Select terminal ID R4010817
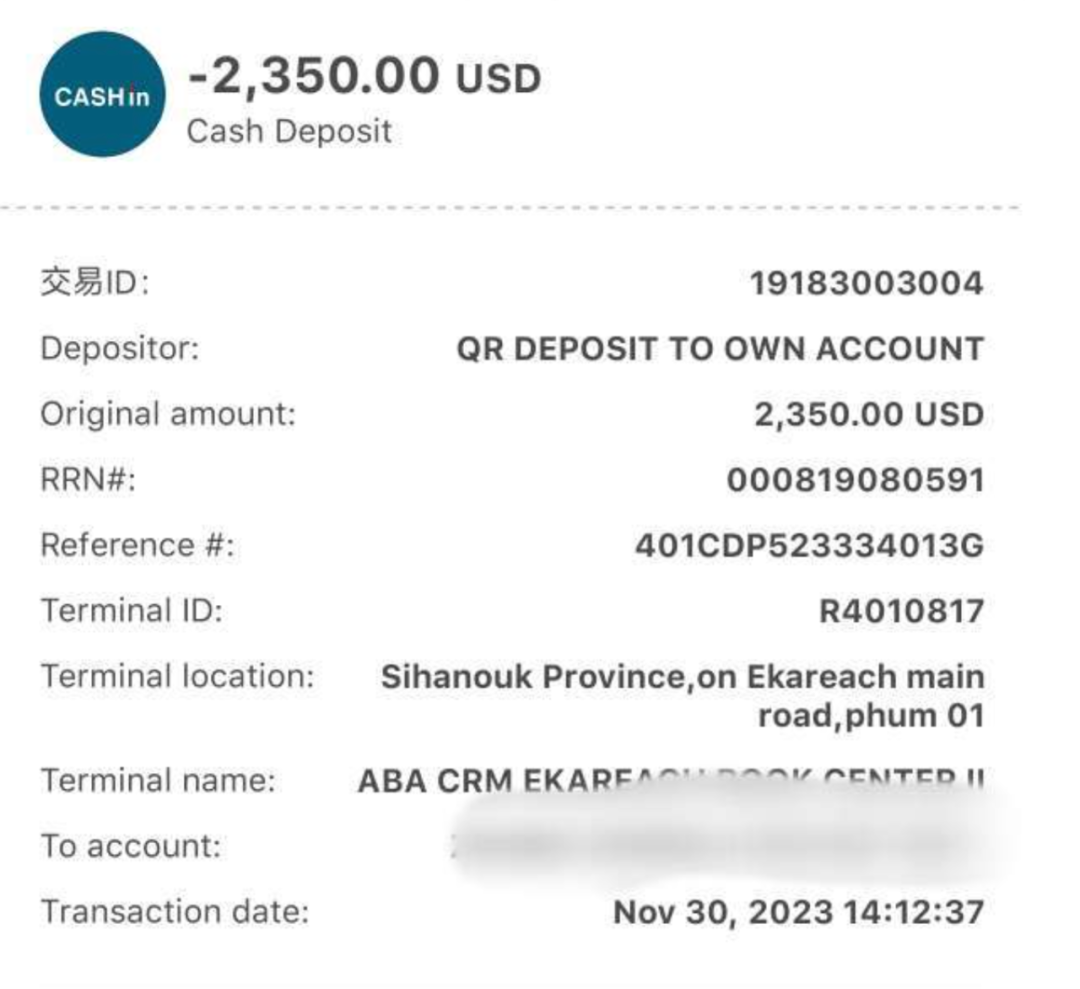The height and width of the screenshot is (989, 1080). (902, 611)
